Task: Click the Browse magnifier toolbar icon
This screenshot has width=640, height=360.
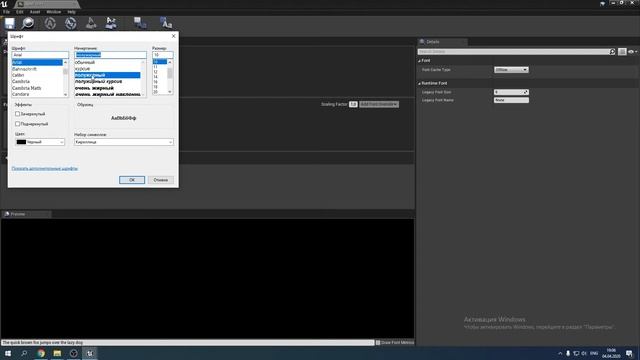Action: [28, 23]
